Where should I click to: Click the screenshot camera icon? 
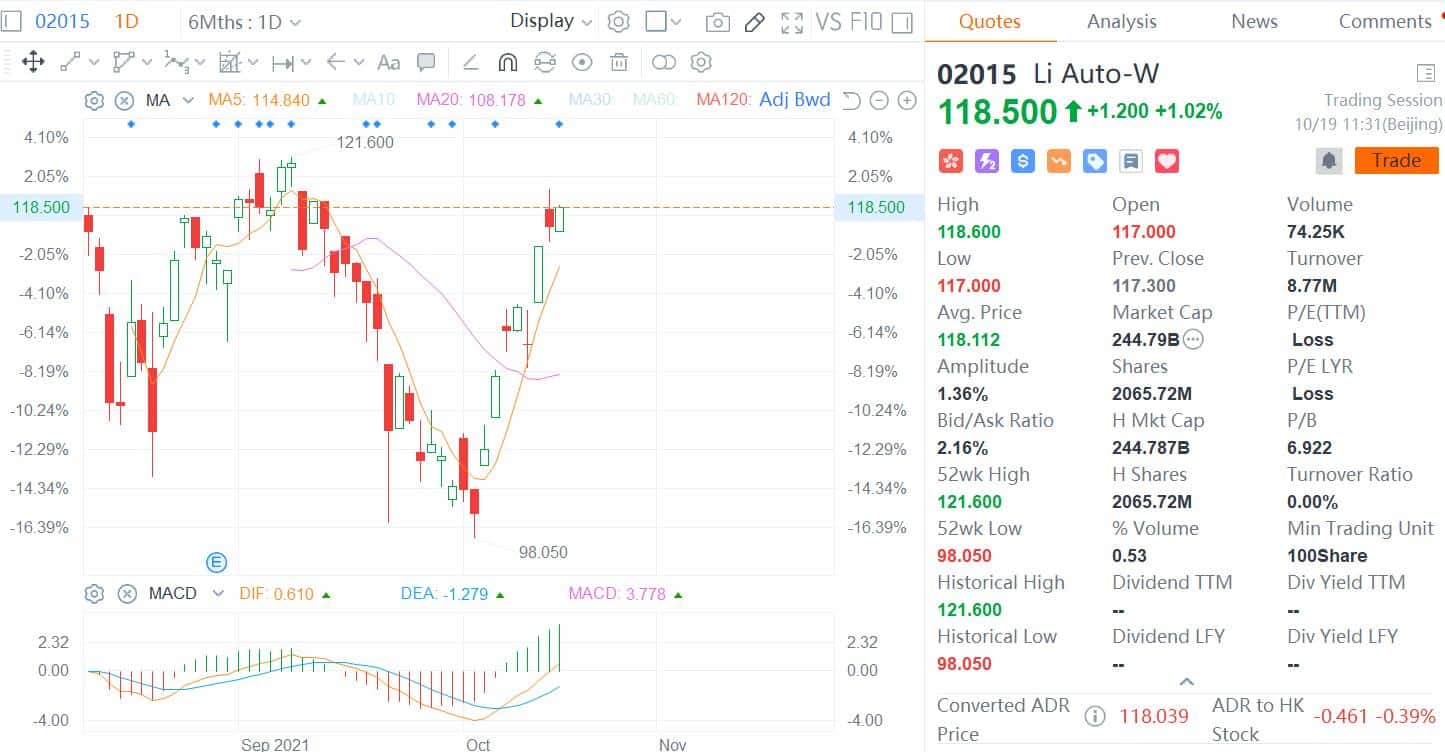coord(716,22)
